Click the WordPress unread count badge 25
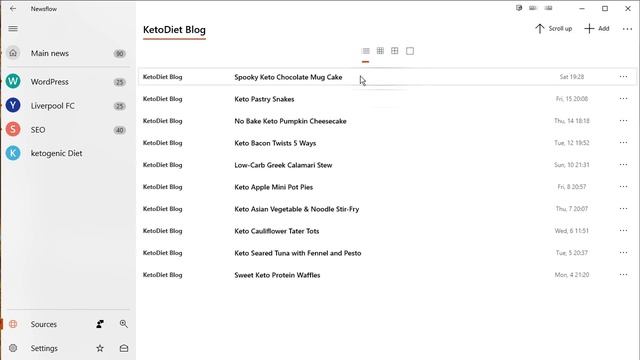 (x=119, y=82)
